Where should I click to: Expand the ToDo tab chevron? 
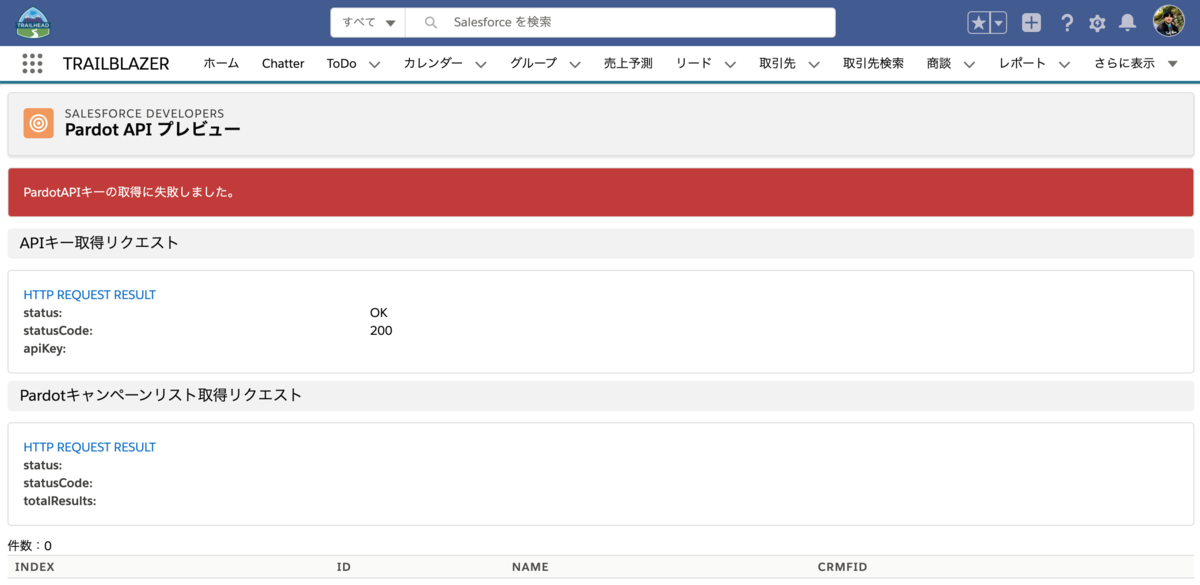coord(375,64)
